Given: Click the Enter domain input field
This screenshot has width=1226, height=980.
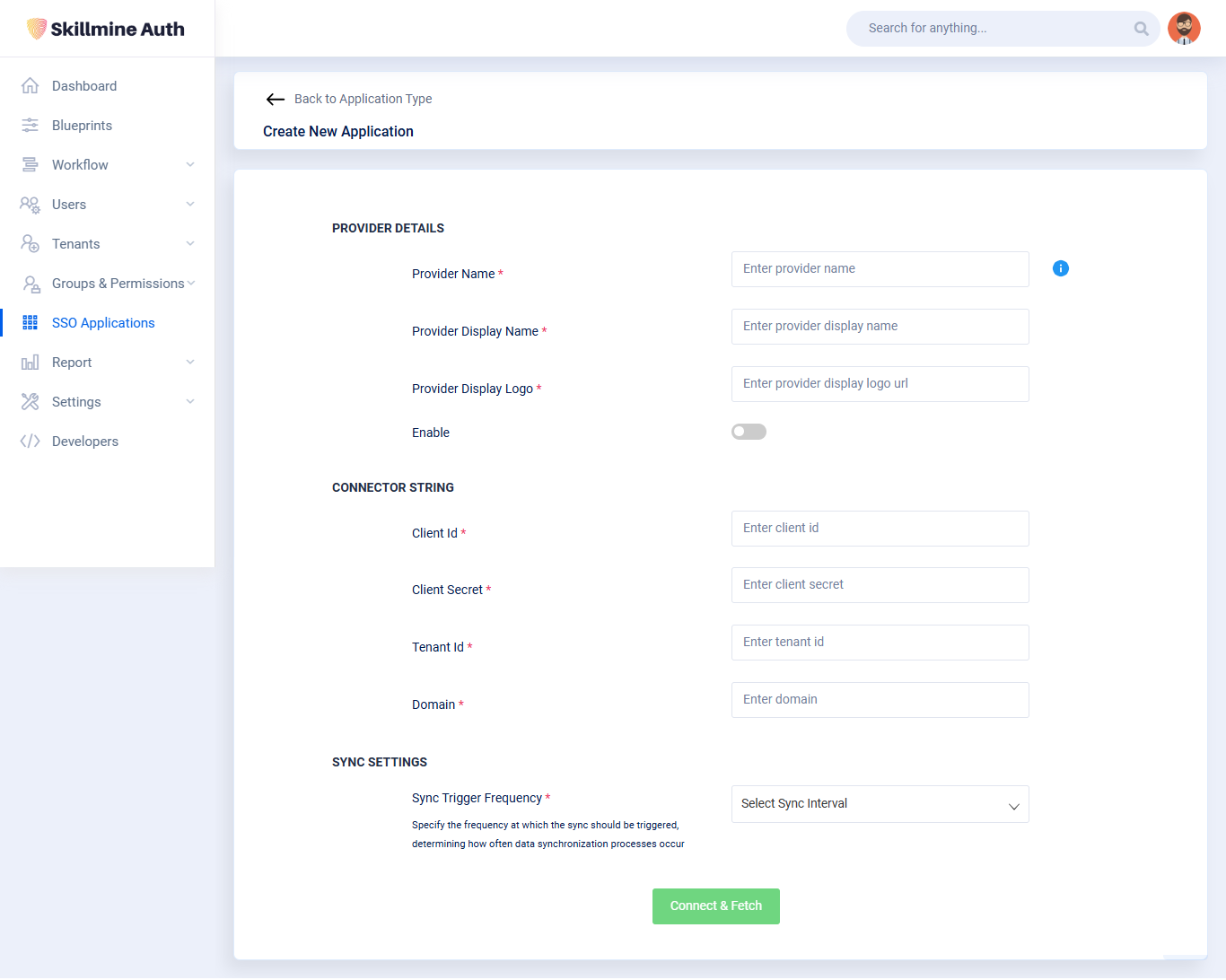Looking at the screenshot, I should click(880, 700).
